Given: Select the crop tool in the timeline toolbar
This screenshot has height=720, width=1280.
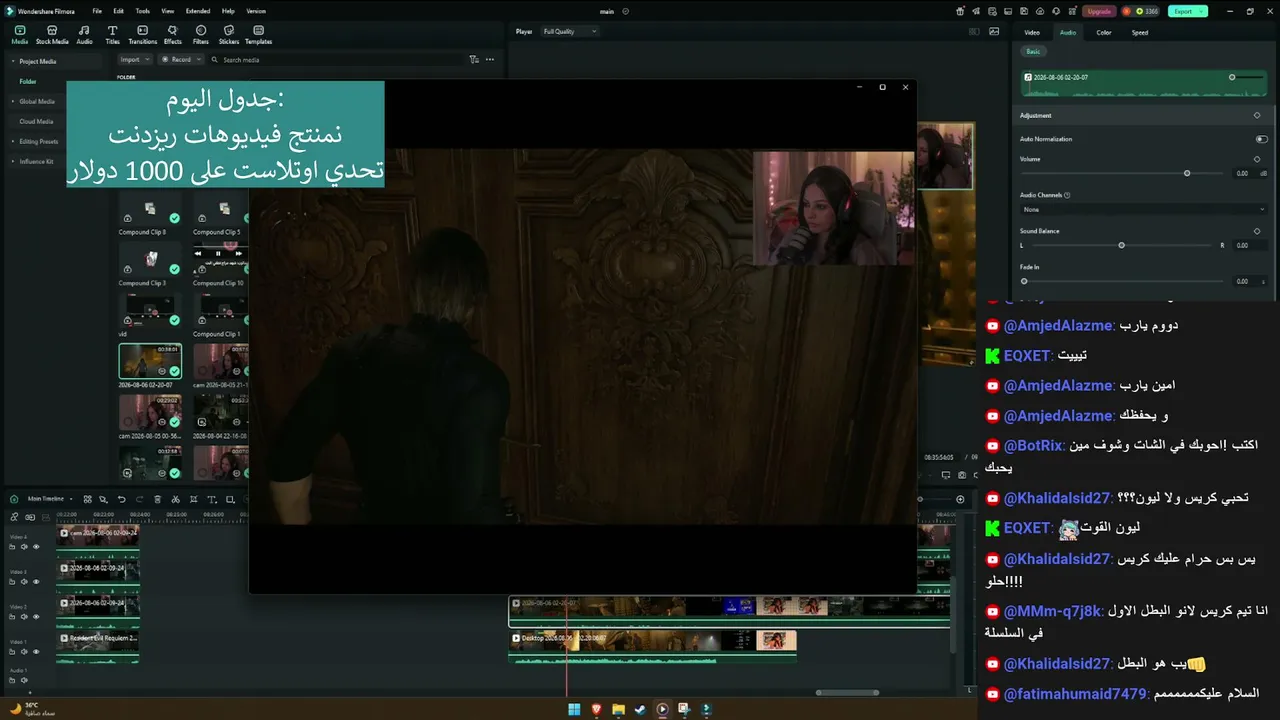Looking at the screenshot, I should [193, 499].
